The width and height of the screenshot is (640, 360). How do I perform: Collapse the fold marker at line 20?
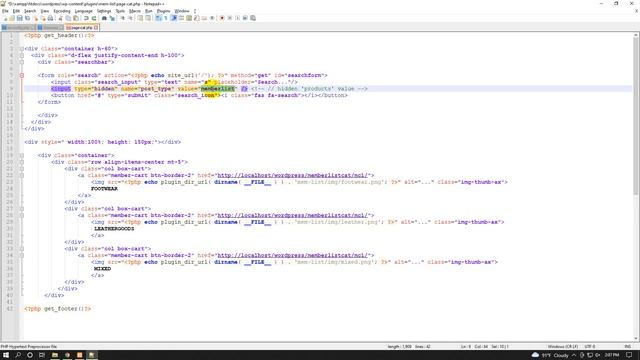(22, 162)
